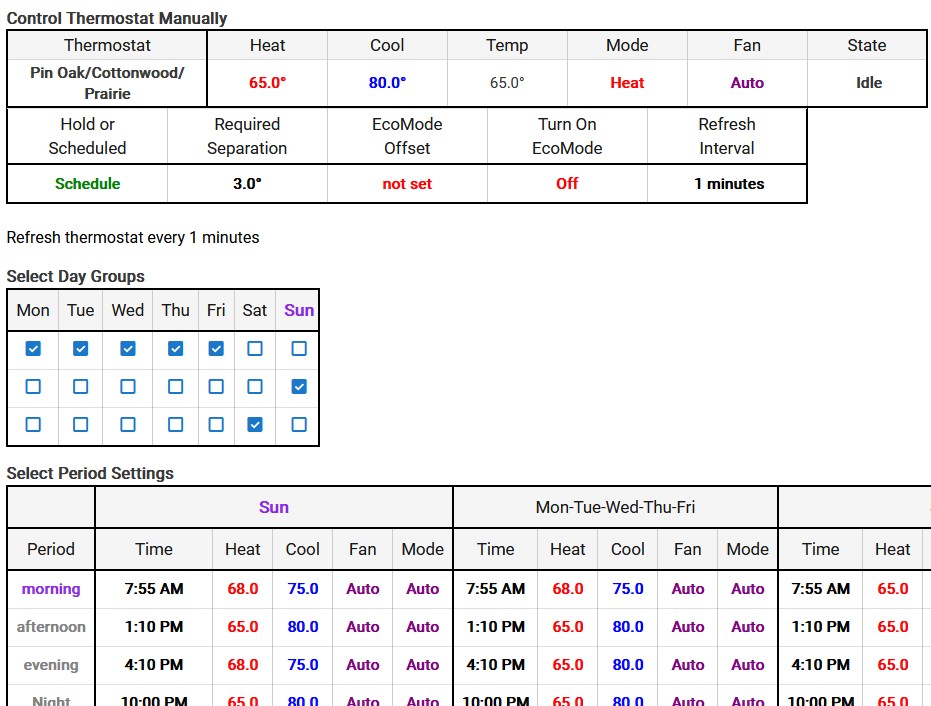The image size is (931, 706).
Task: Uncheck the checked Sat day group checkbox
Action: (255, 425)
